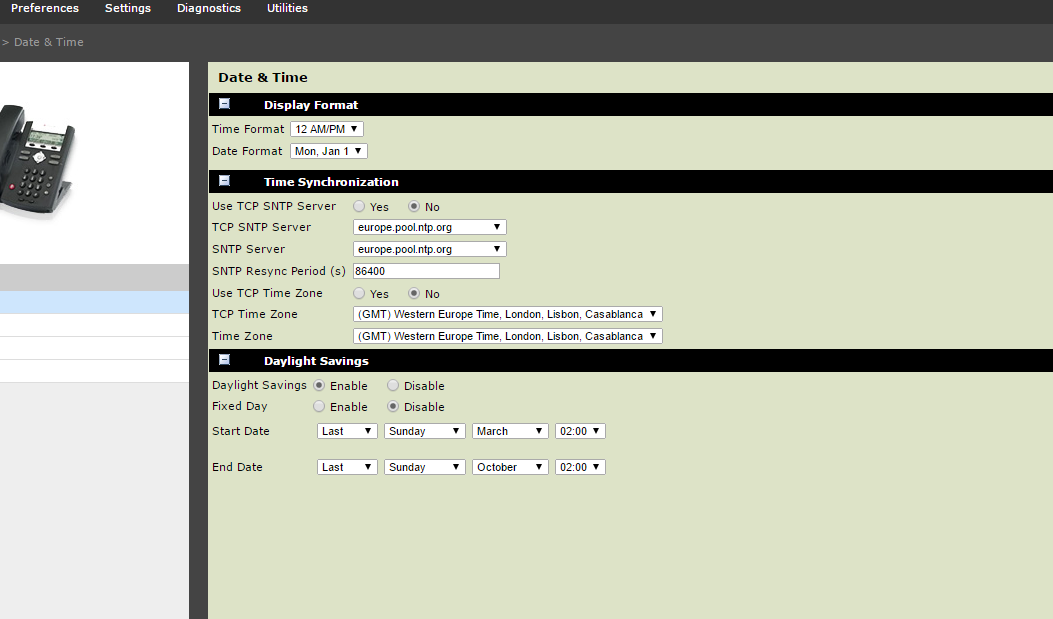Open End Date day of week dropdown
Image resolution: width=1053 pixels, height=619 pixels.
[424, 467]
